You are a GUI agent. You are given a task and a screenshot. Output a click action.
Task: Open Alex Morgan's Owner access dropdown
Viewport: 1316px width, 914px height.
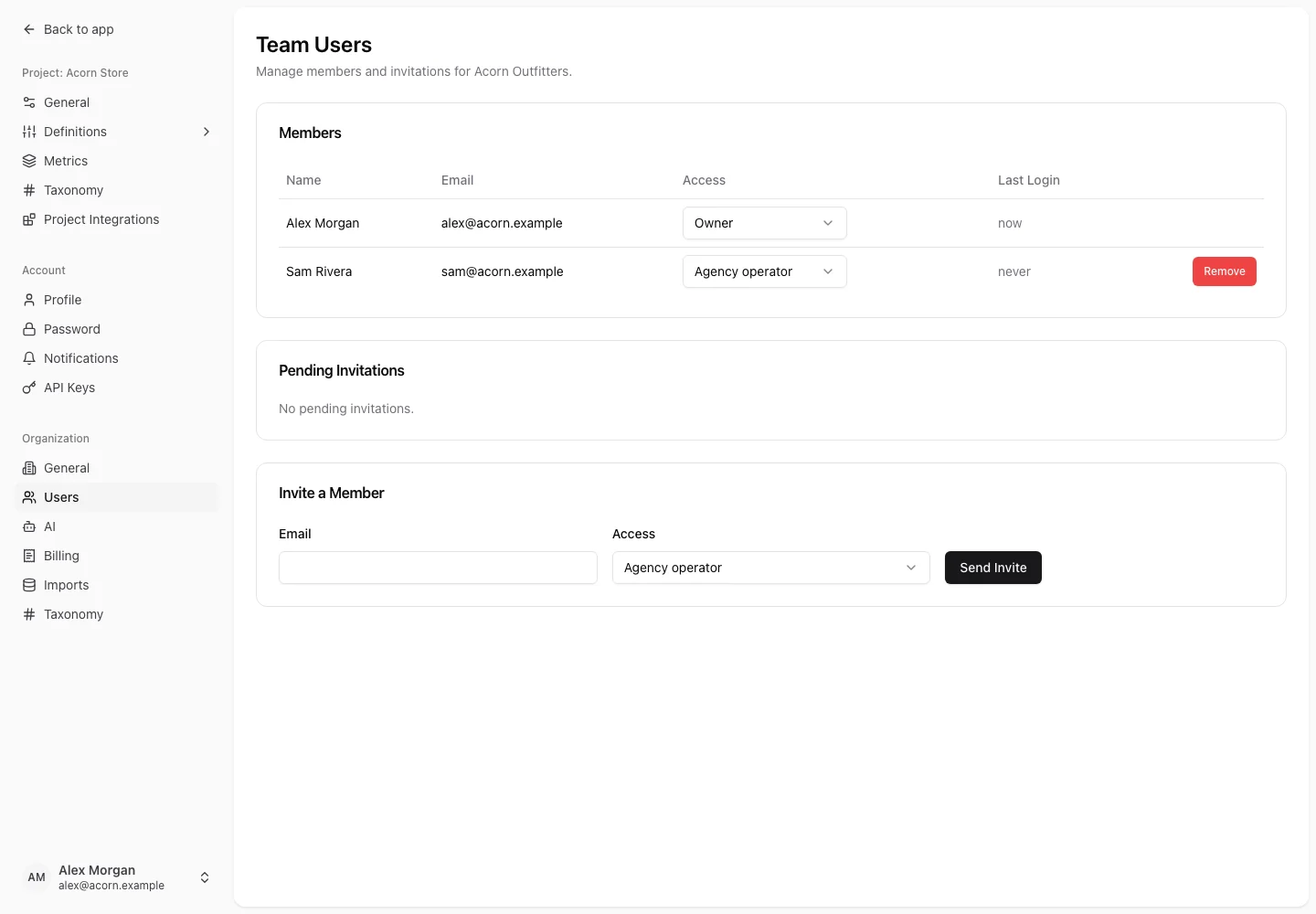point(765,223)
